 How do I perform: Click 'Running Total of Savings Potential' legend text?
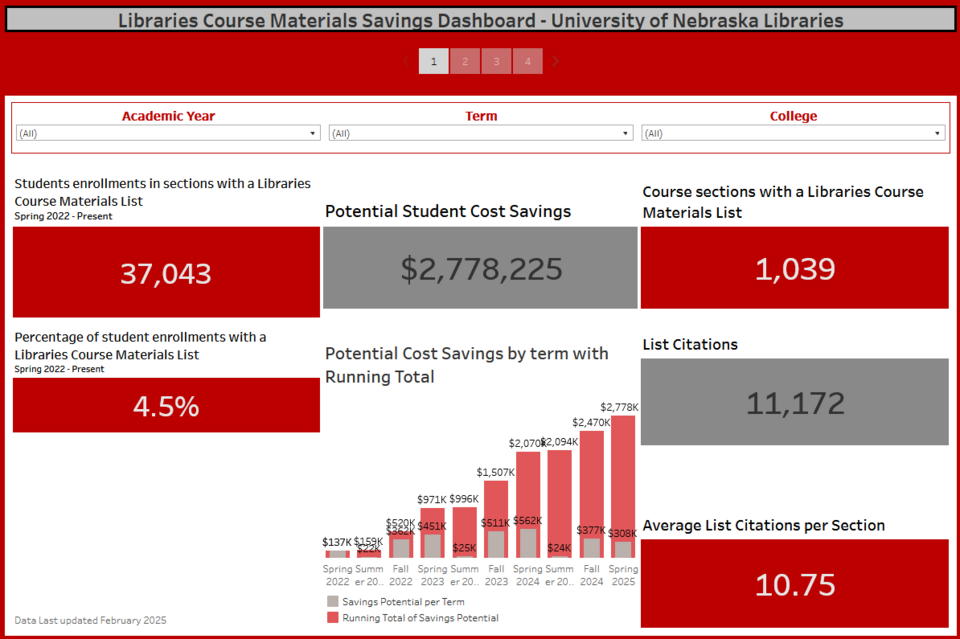pos(420,618)
